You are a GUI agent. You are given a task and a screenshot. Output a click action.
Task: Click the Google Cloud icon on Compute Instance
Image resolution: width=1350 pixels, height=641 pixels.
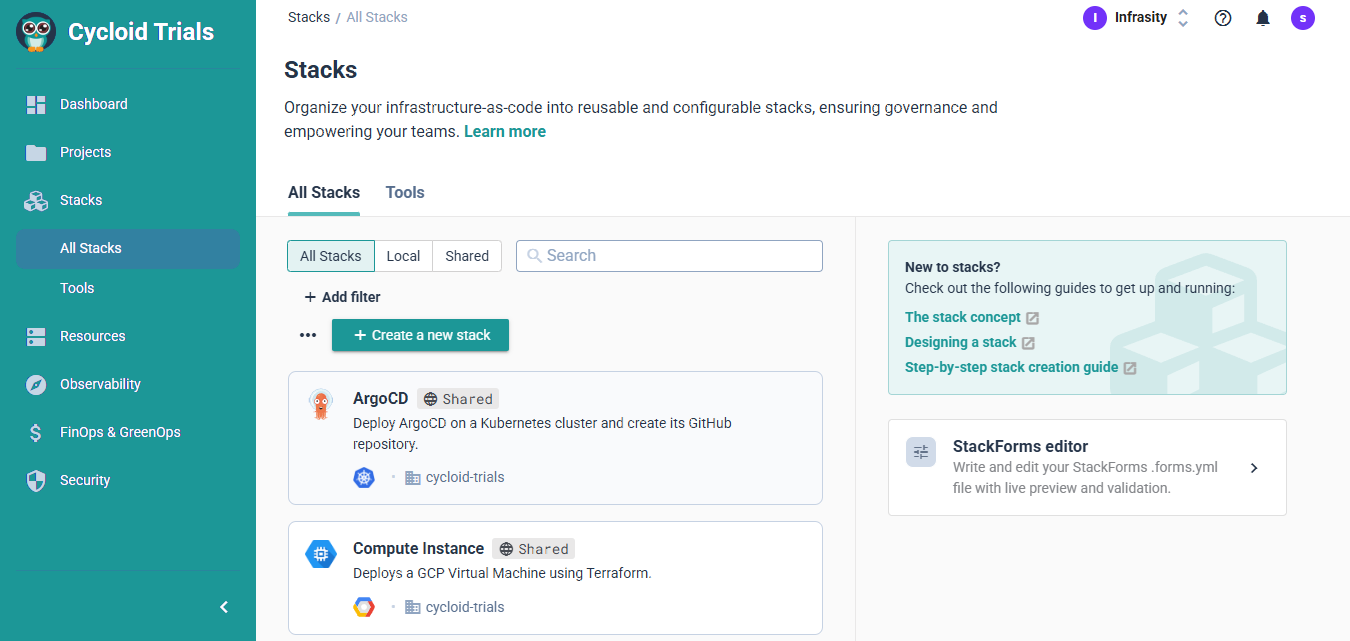point(364,607)
